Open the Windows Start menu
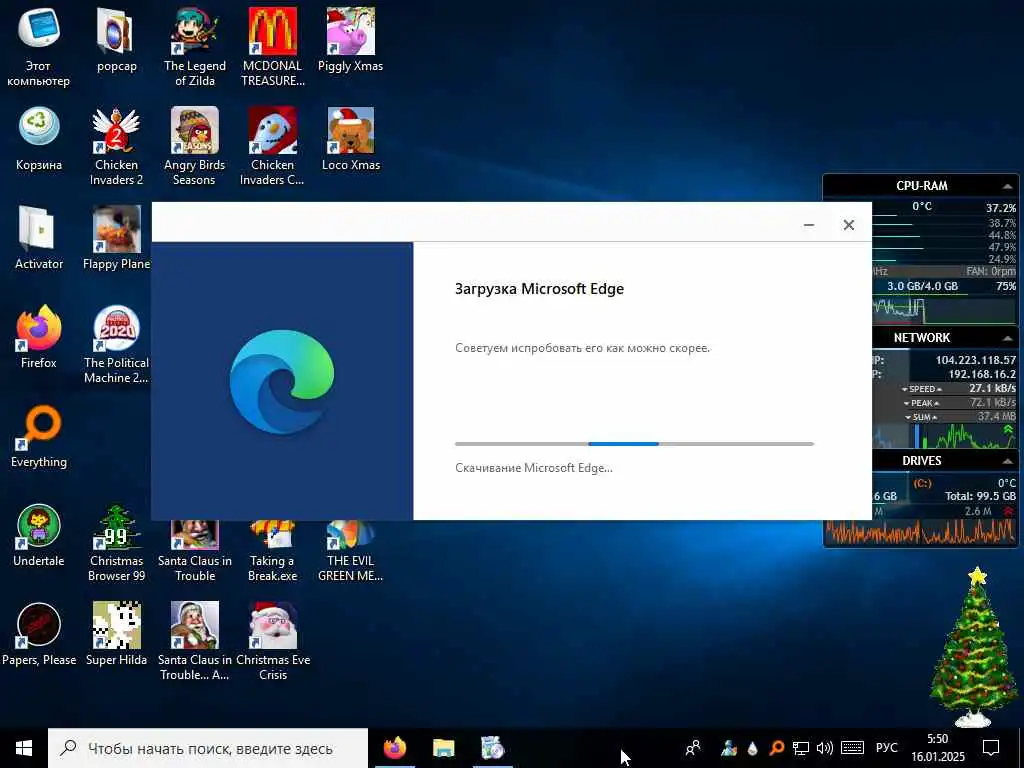 [24, 748]
